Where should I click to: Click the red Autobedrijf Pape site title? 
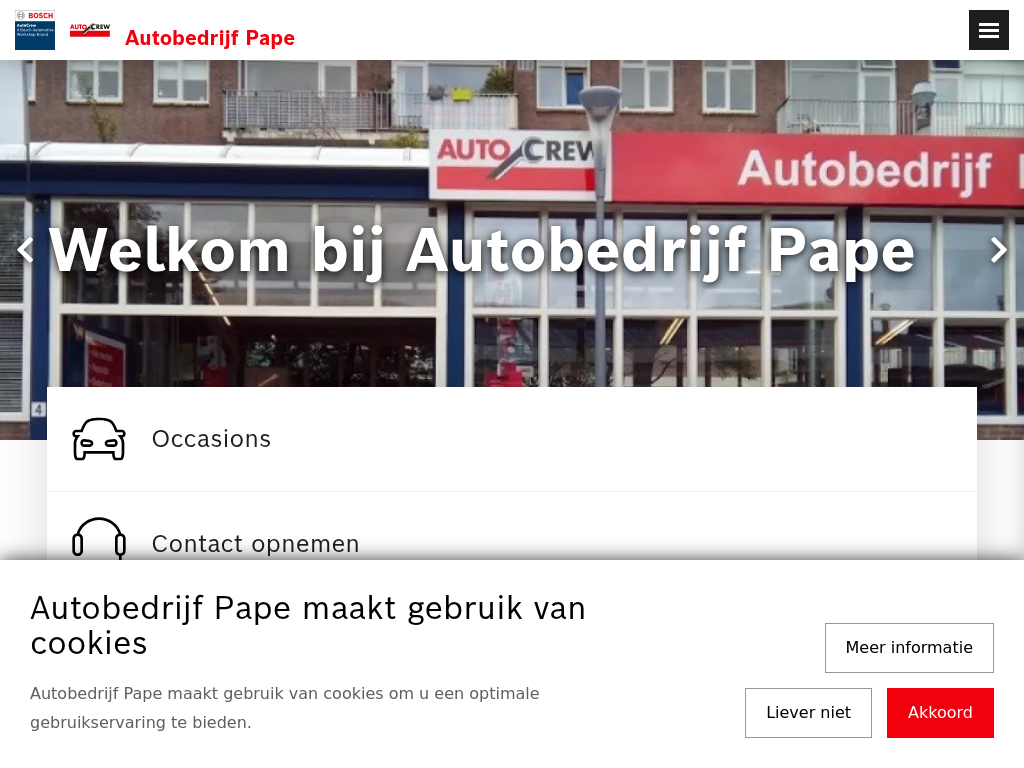pos(210,38)
